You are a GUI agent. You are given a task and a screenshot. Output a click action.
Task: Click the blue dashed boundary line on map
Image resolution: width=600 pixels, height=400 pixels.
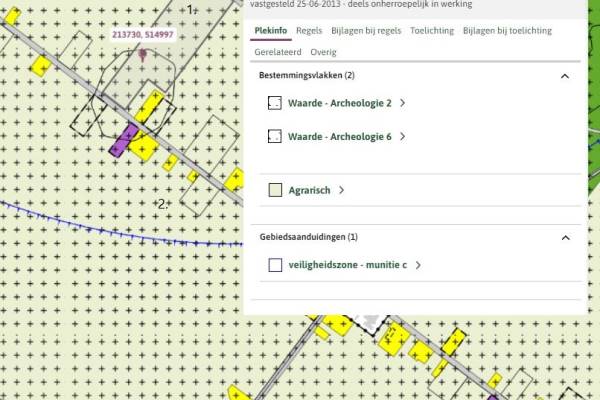122,233
